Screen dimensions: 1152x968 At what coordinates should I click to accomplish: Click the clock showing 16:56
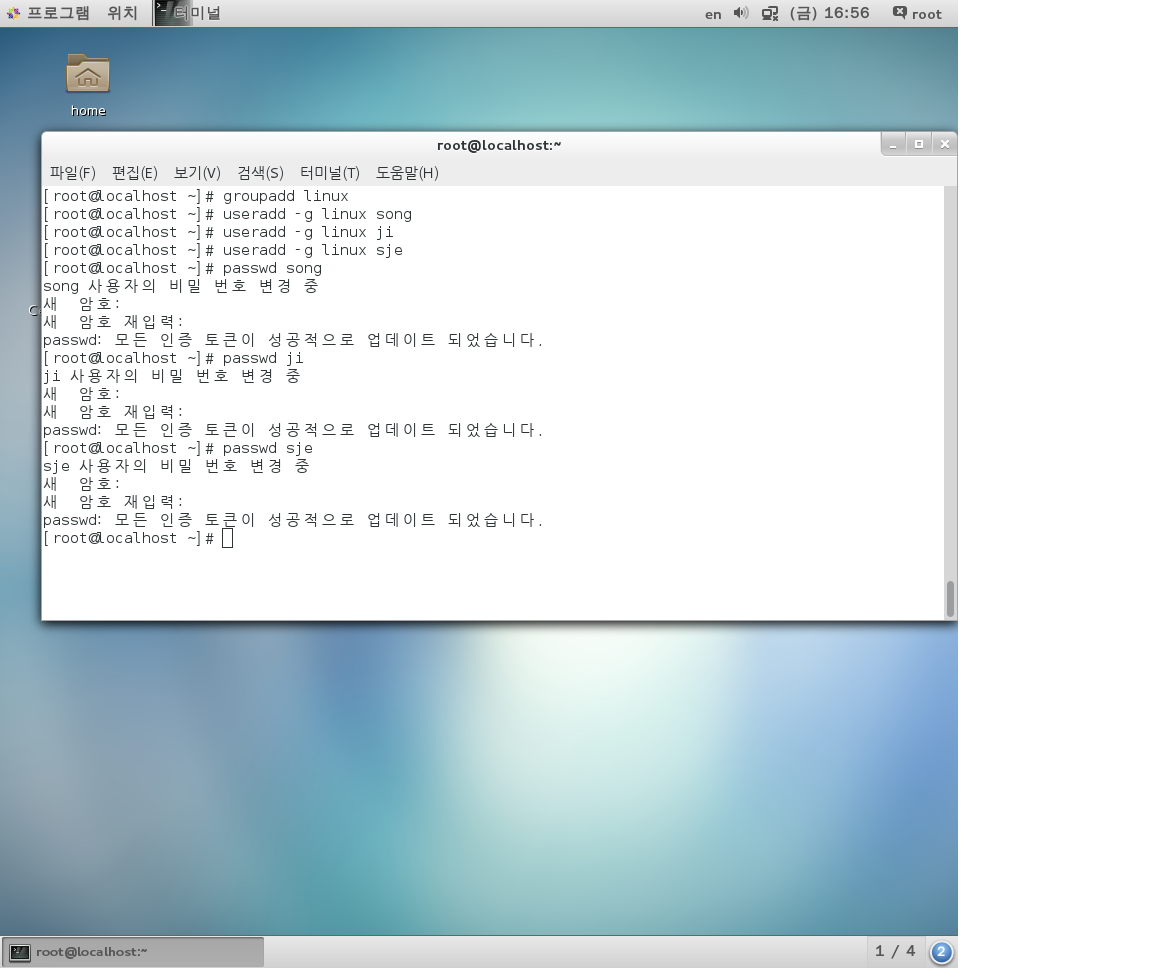click(x=829, y=13)
